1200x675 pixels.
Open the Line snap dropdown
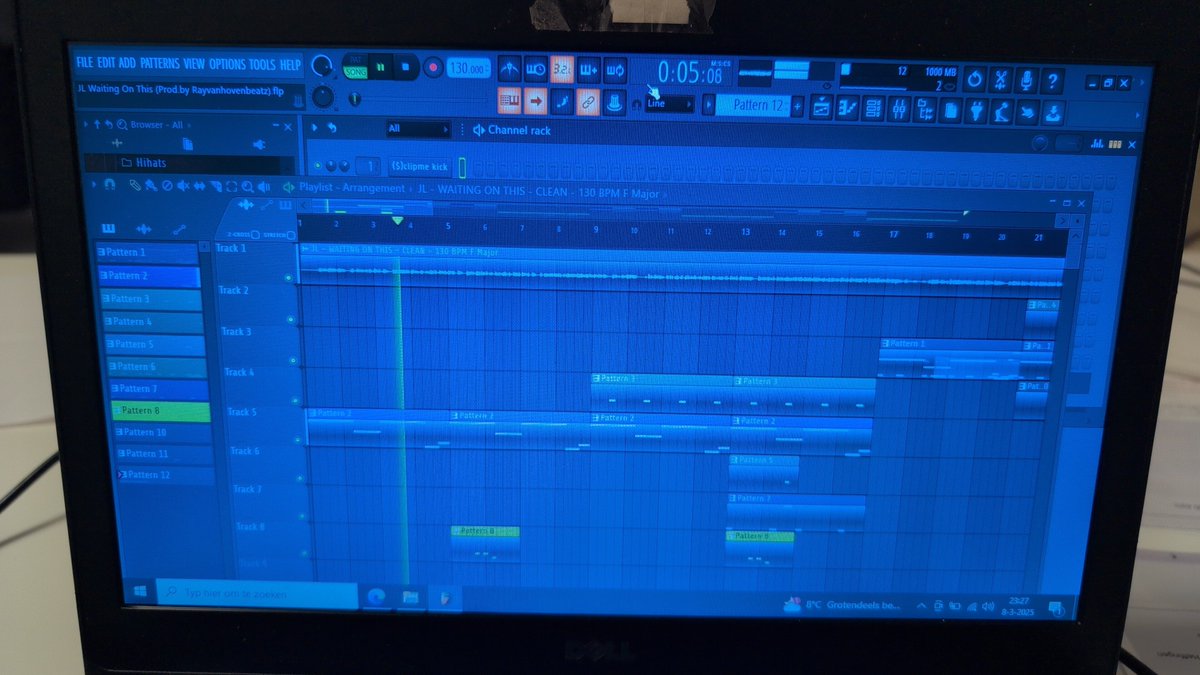(x=670, y=103)
